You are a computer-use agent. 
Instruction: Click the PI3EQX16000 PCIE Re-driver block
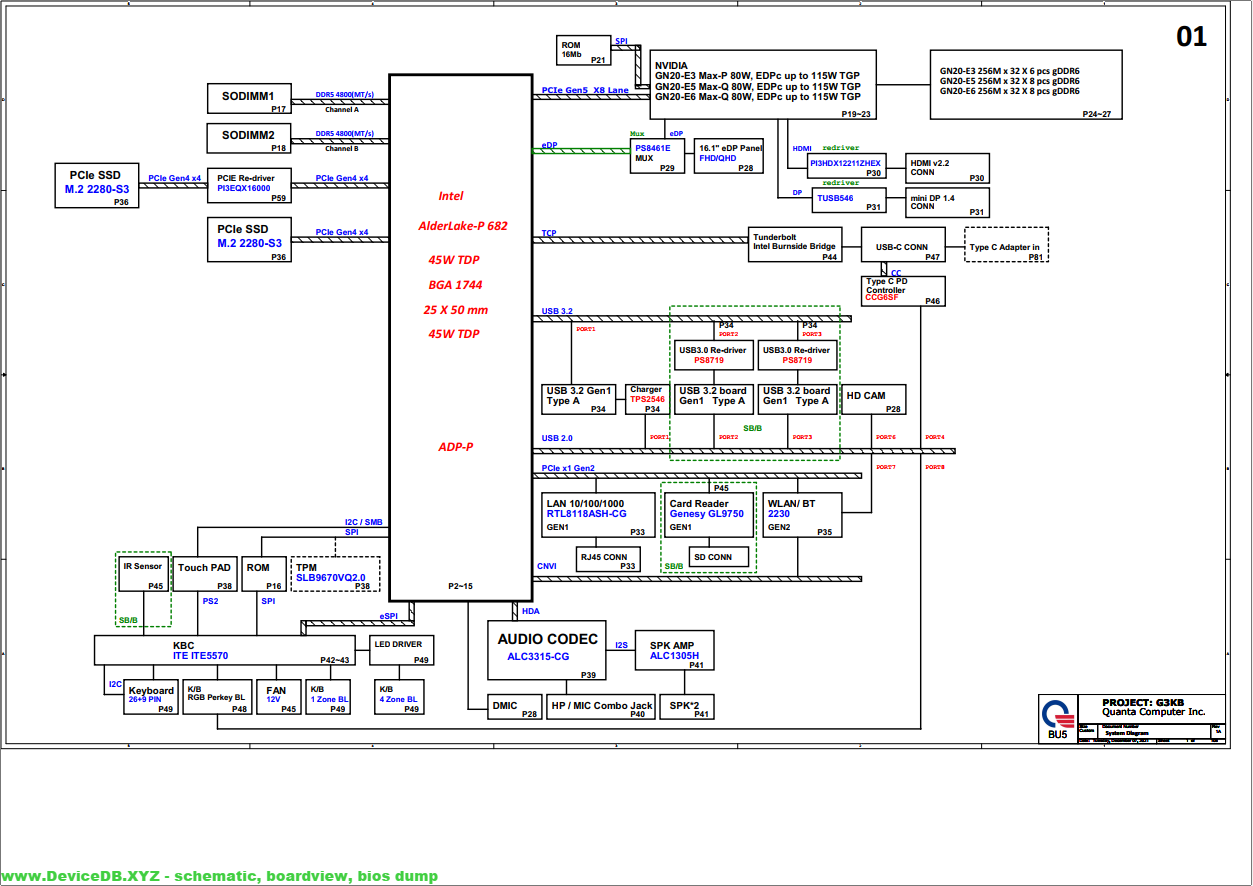249,186
